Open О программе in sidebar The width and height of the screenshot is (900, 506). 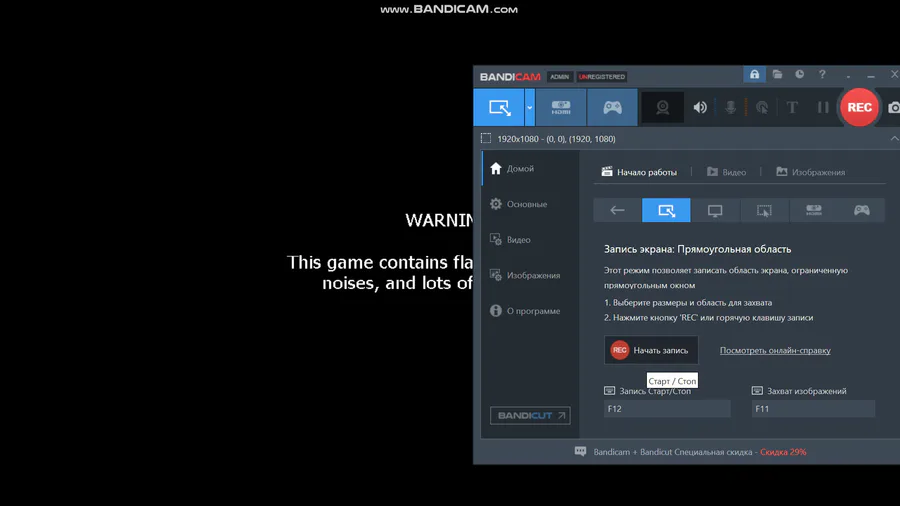[530, 311]
